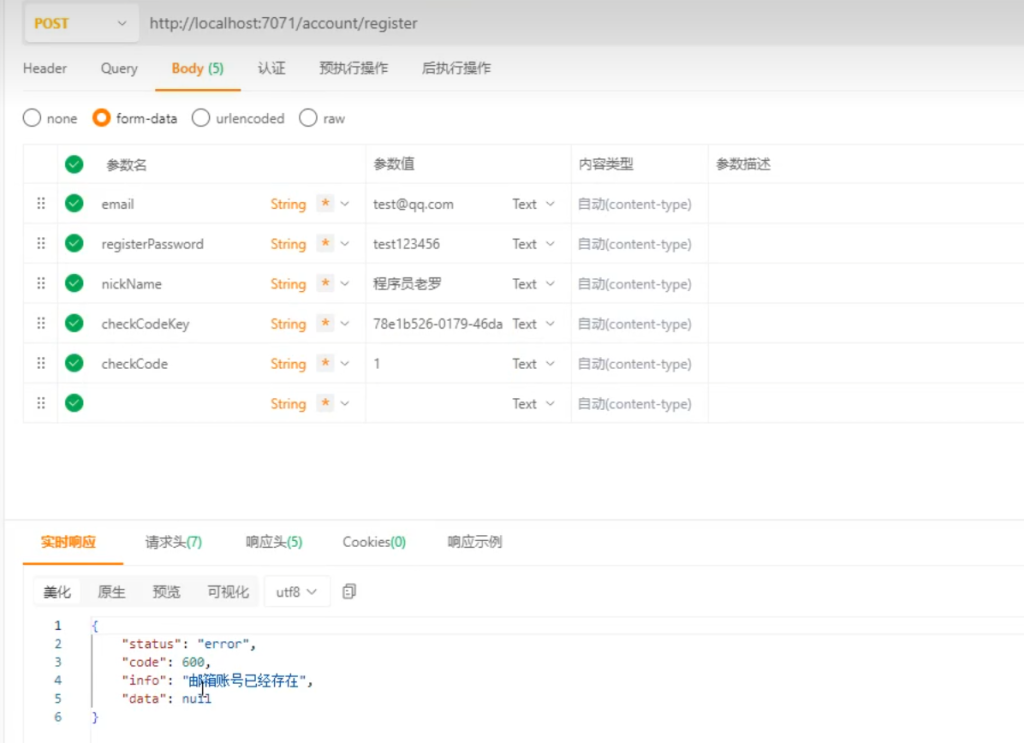Click drag handle of checkCode row
Image resolution: width=1024 pixels, height=743 pixels.
41,363
